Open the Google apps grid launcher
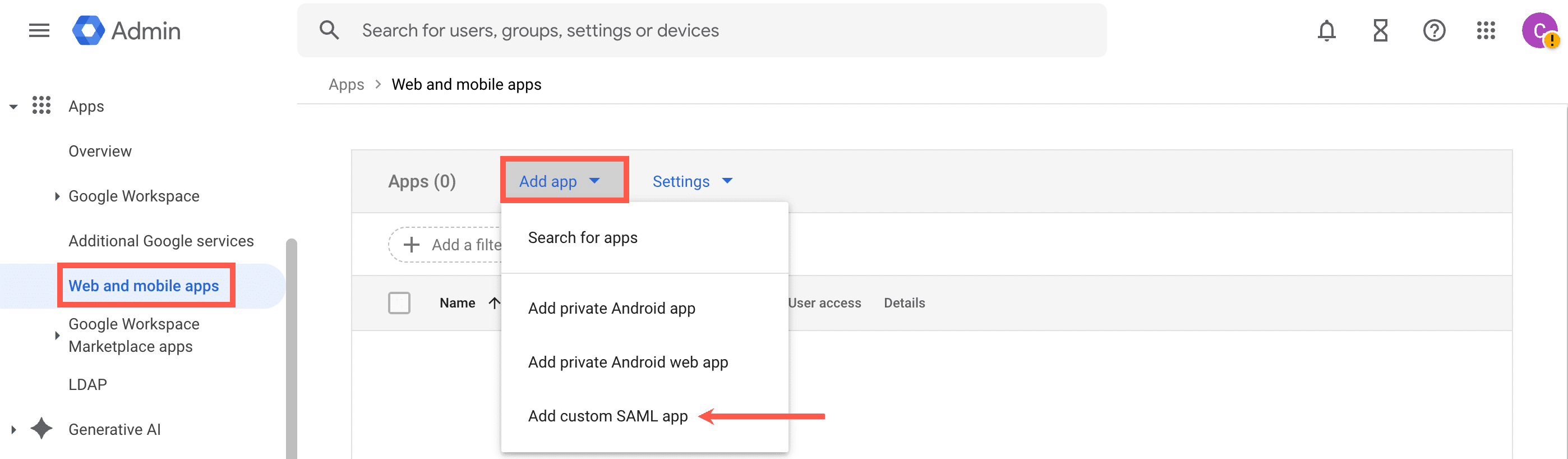This screenshot has height=459, width=1568. 1486,30
